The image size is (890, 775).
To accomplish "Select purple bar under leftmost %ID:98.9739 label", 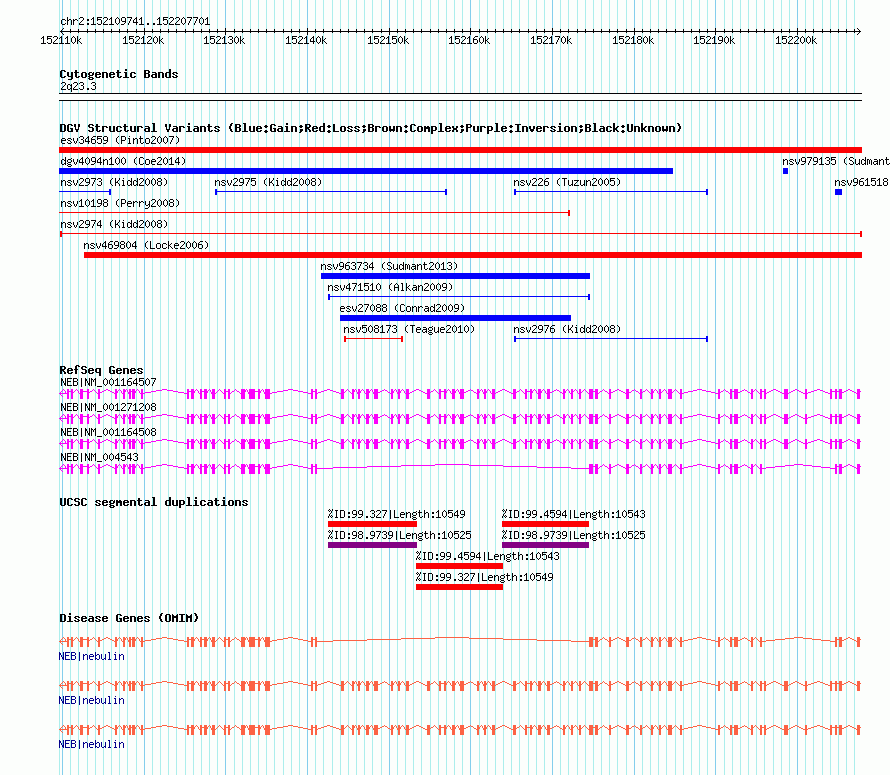I will 372,545.
